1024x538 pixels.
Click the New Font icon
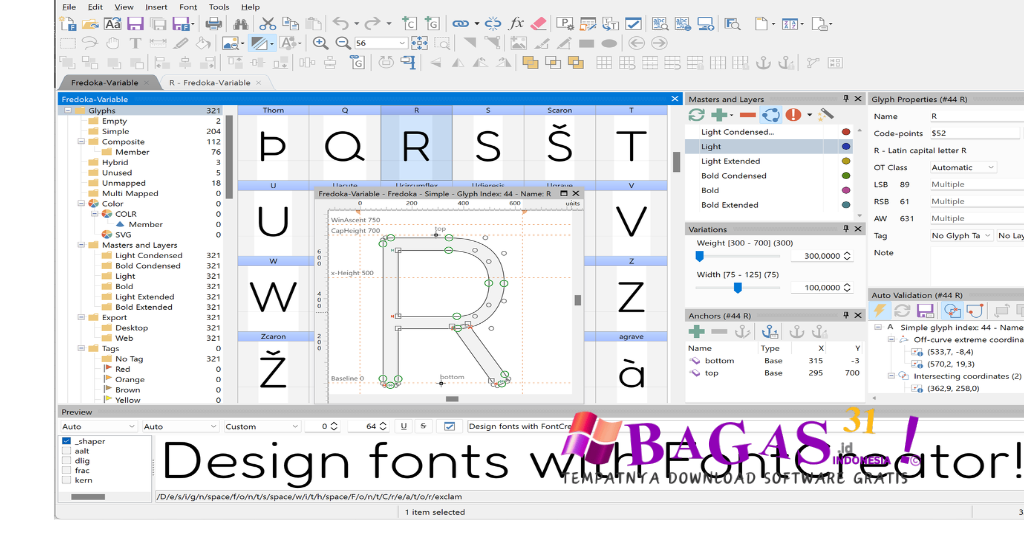pos(68,24)
